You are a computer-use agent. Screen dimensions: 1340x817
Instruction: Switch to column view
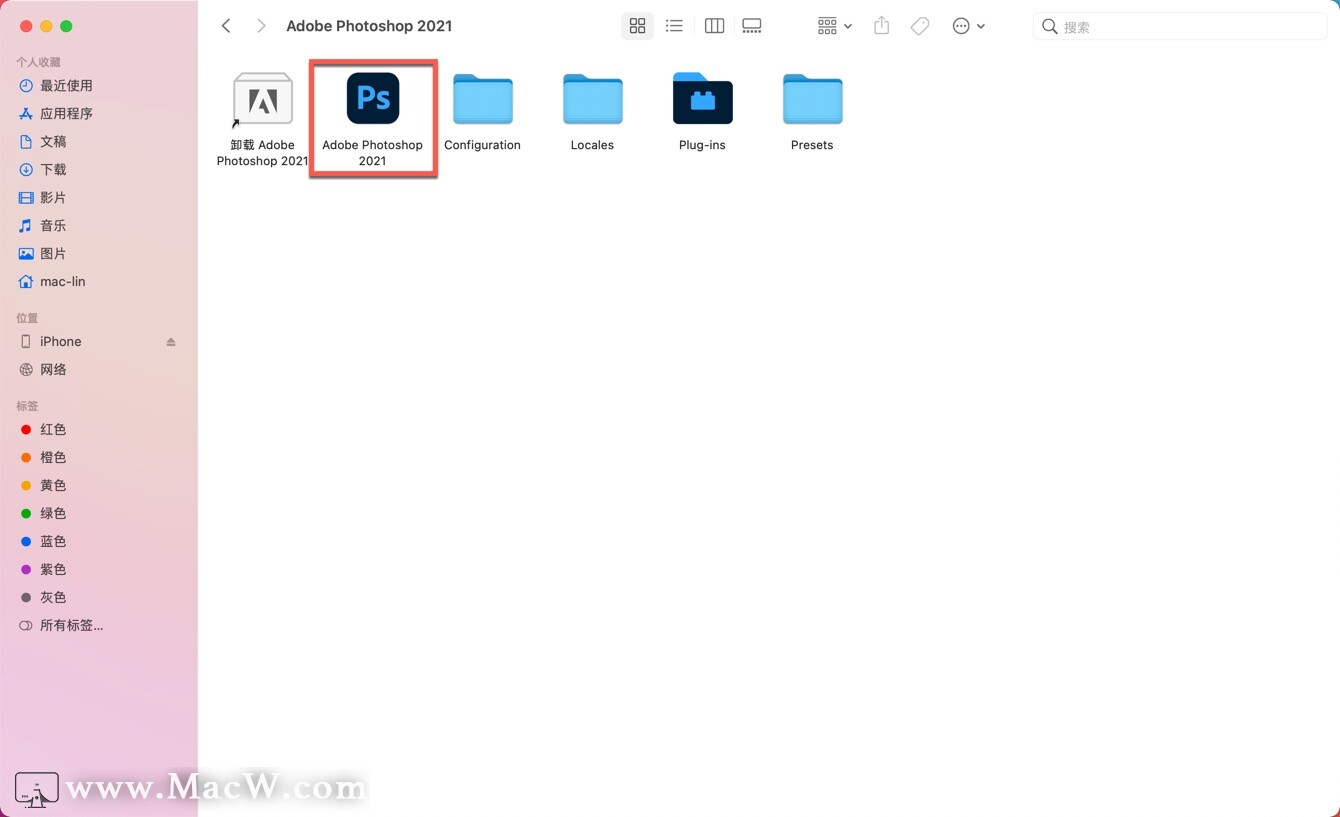714,26
